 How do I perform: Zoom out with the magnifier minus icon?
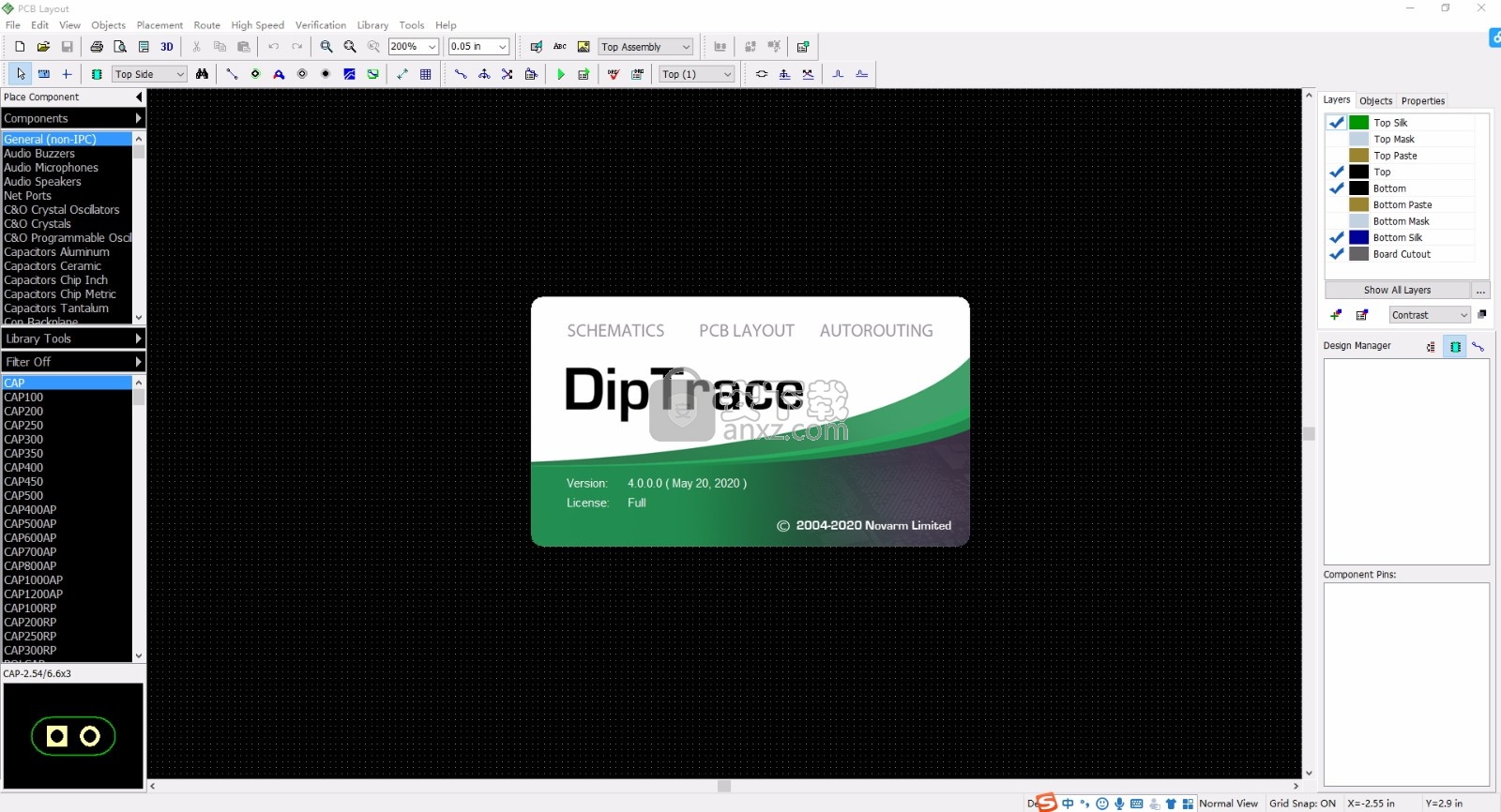click(x=350, y=46)
